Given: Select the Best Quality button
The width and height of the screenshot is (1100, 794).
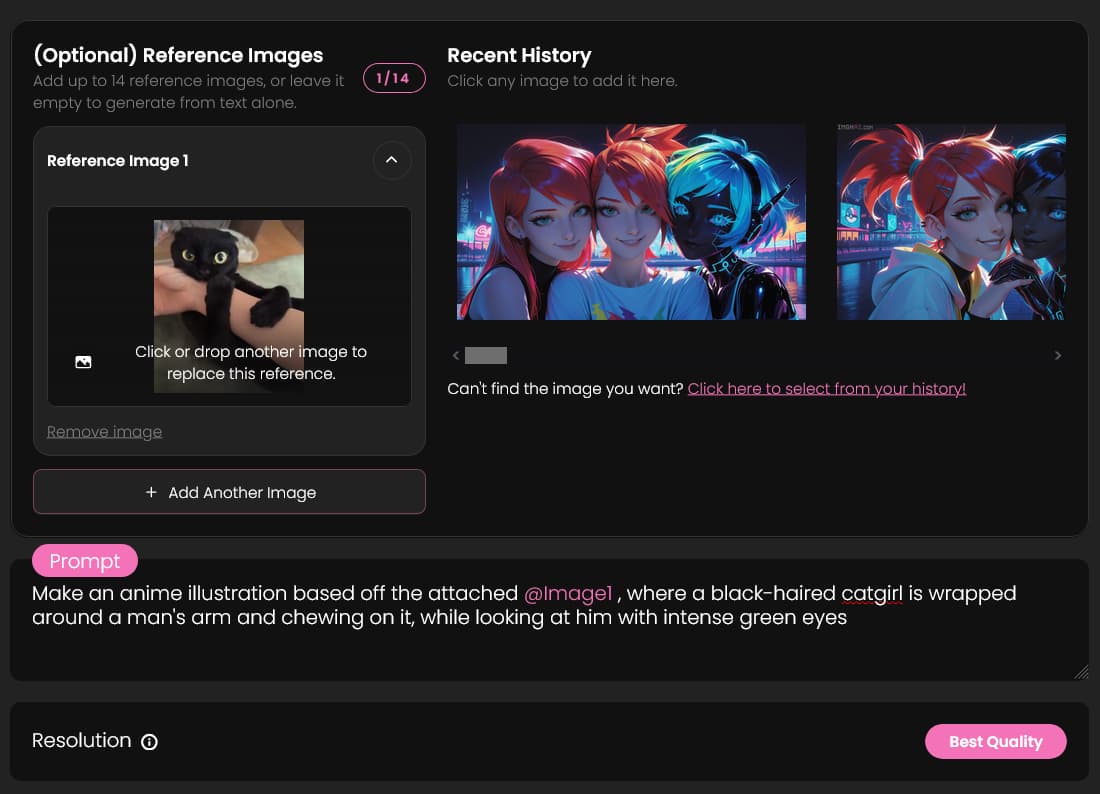Looking at the screenshot, I should click(995, 741).
